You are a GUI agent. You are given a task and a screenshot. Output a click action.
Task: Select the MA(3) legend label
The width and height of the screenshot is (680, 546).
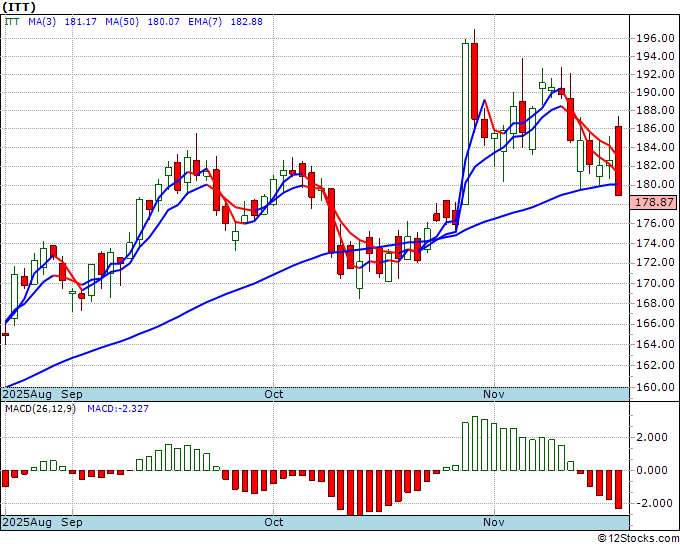(x=42, y=21)
